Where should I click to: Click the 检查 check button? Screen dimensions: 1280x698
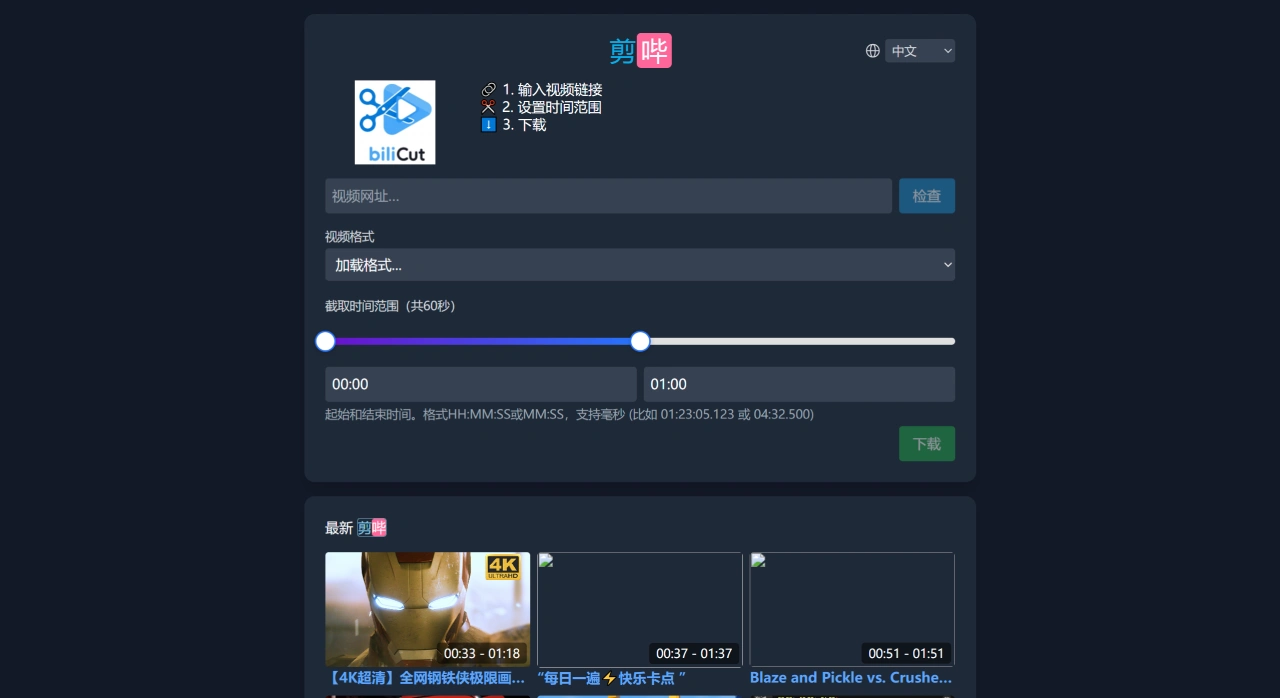(926, 196)
